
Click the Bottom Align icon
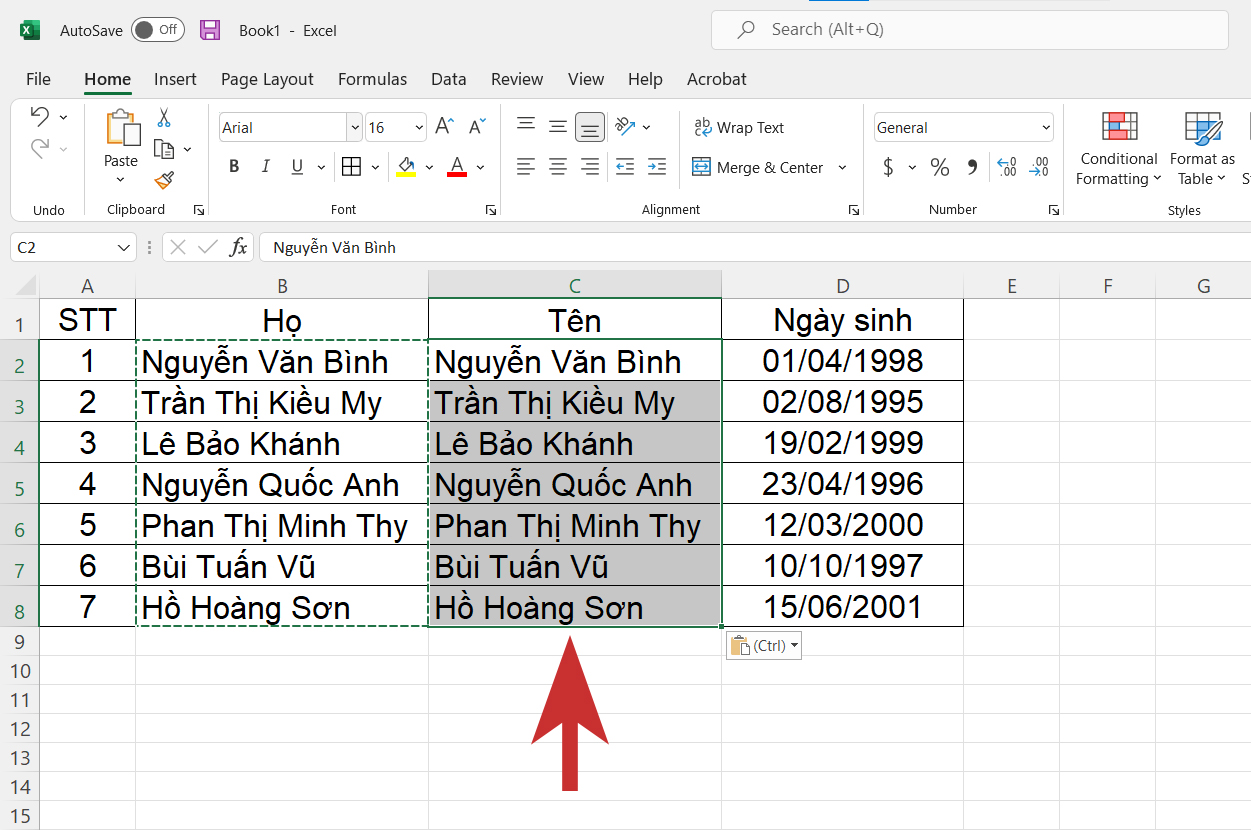[x=590, y=127]
